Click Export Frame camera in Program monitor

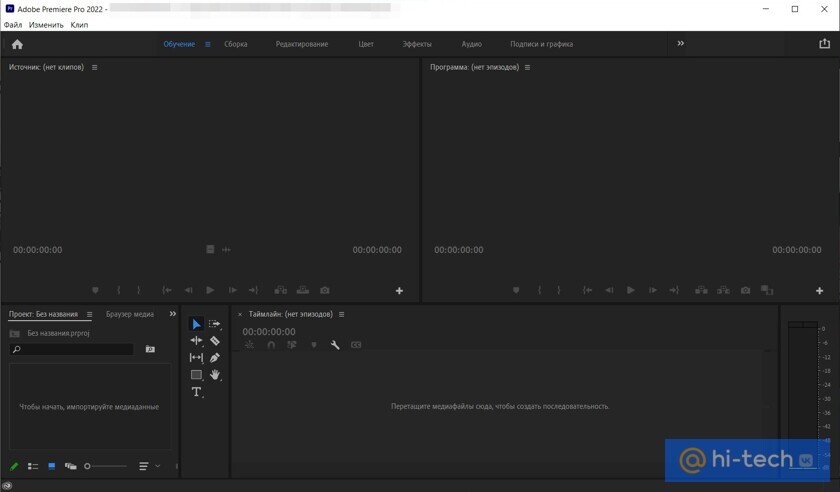745,290
